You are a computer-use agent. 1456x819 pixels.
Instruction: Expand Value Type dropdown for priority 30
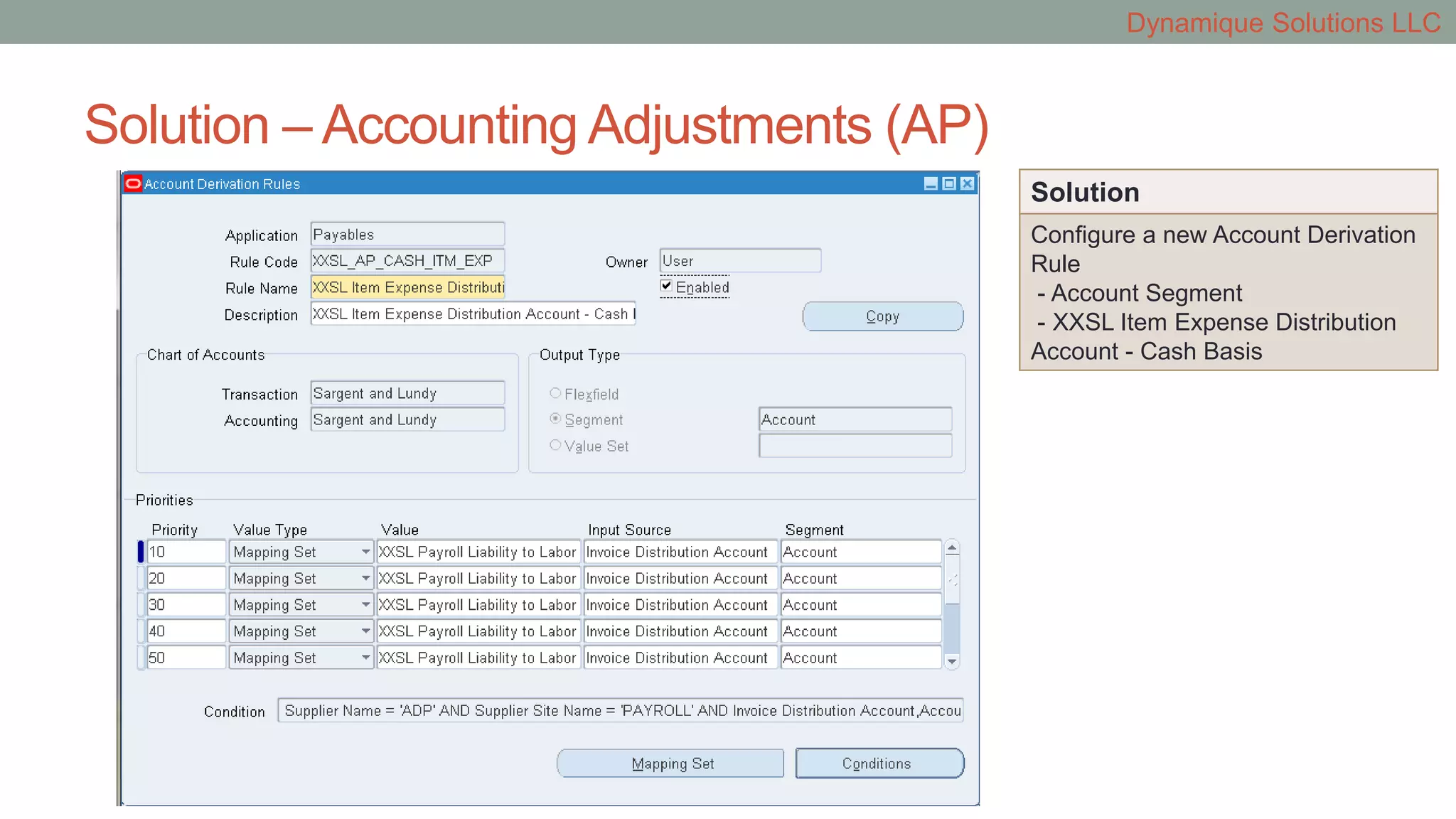365,605
